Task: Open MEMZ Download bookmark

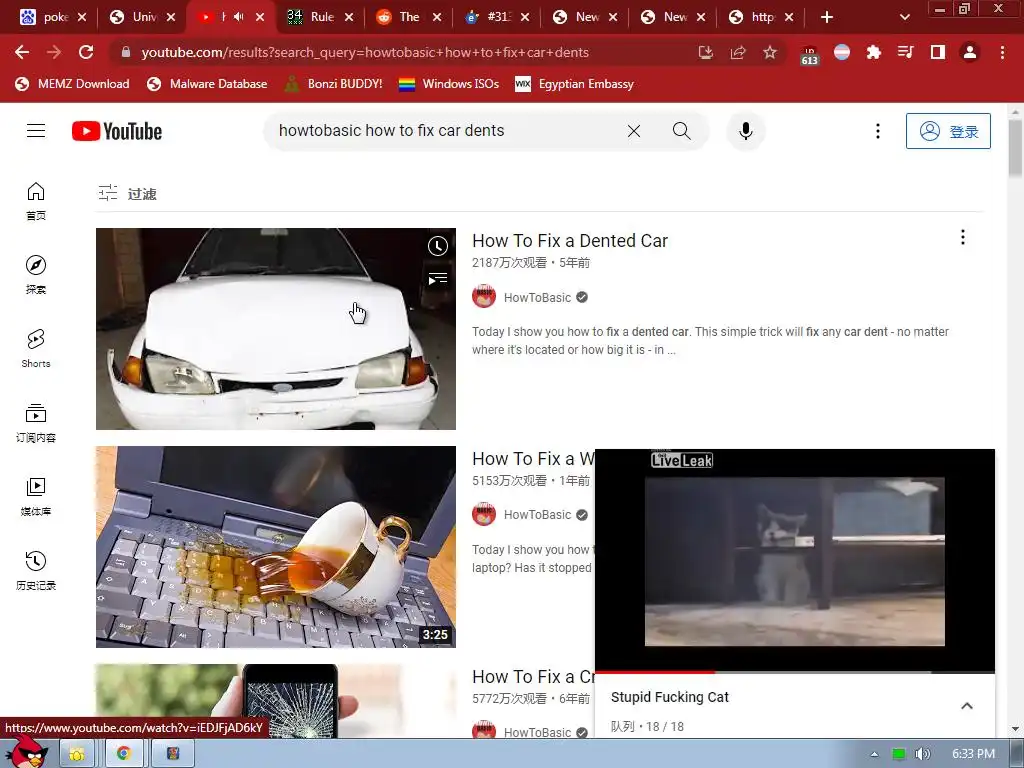Action: tap(72, 84)
